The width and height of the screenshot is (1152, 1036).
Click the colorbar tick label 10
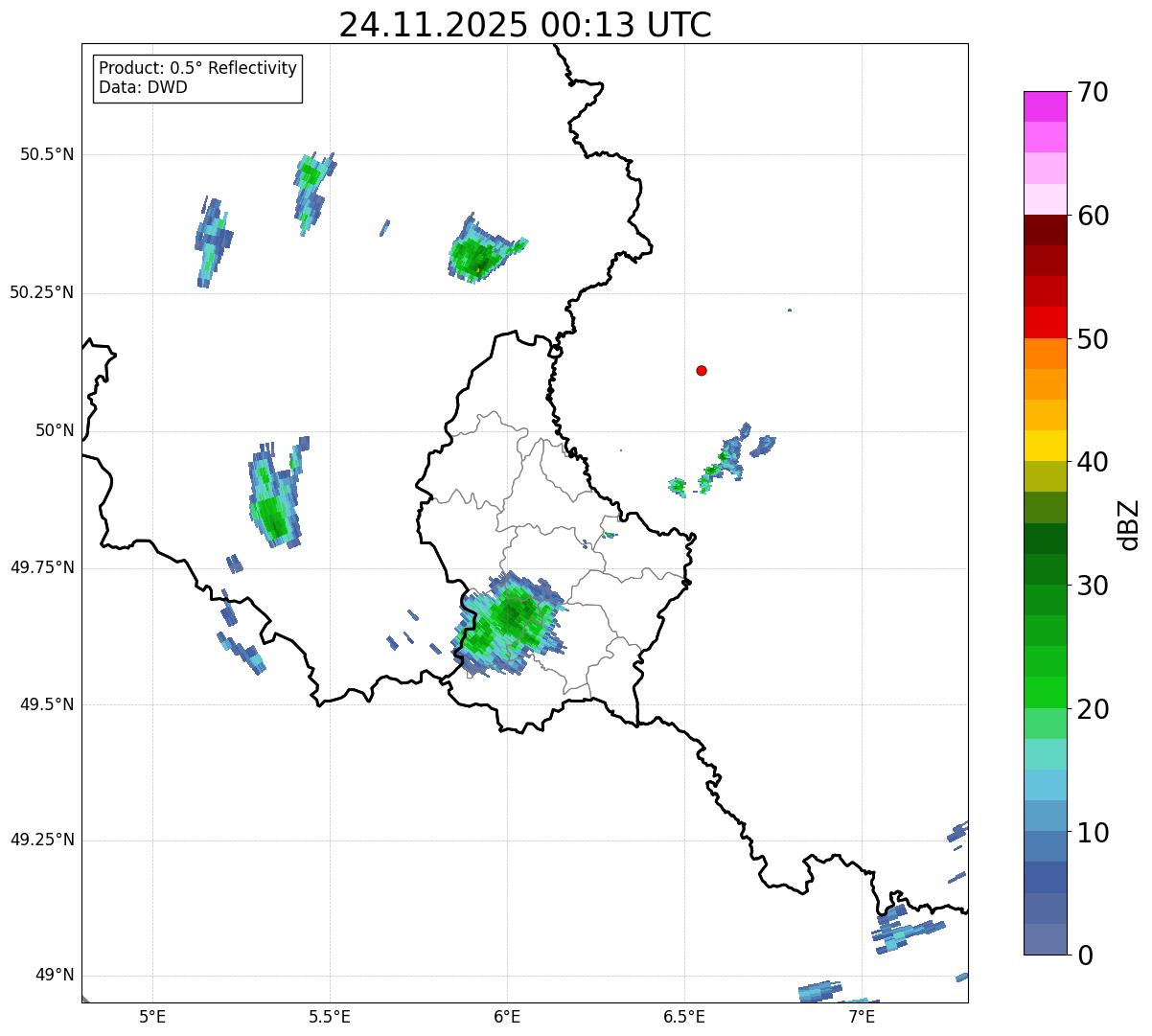point(1093,833)
